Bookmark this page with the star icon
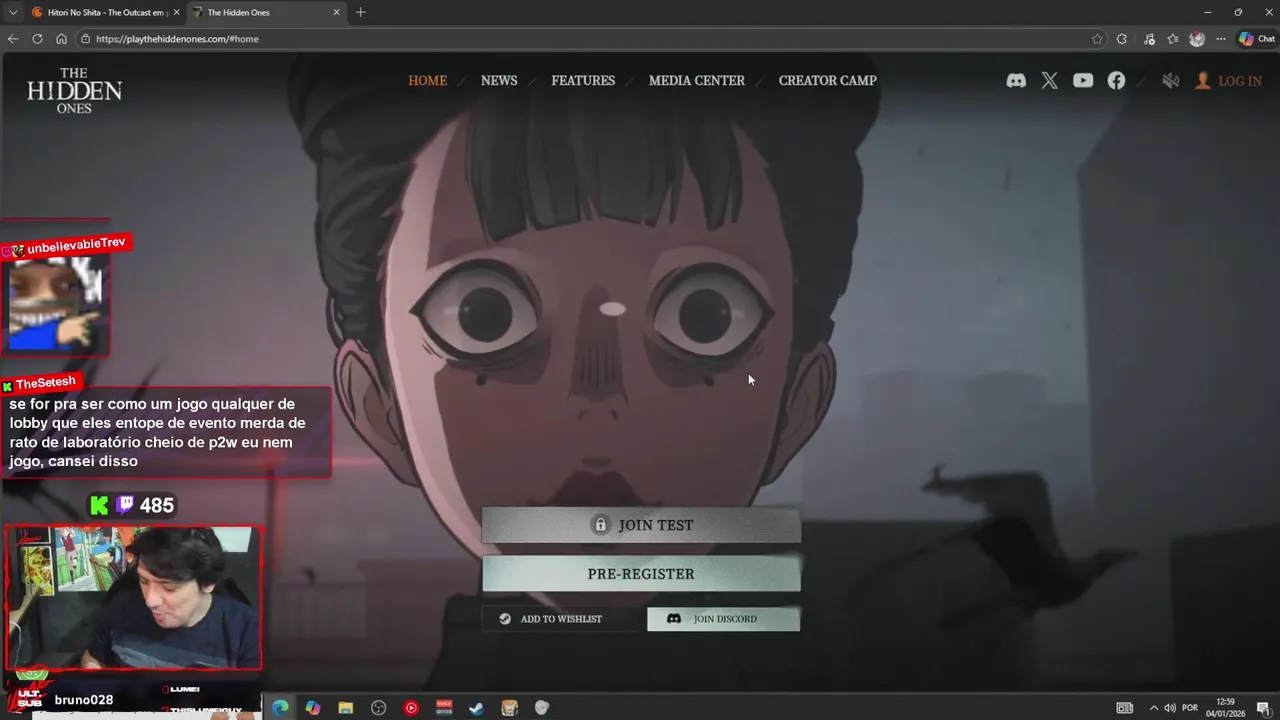 [1097, 39]
